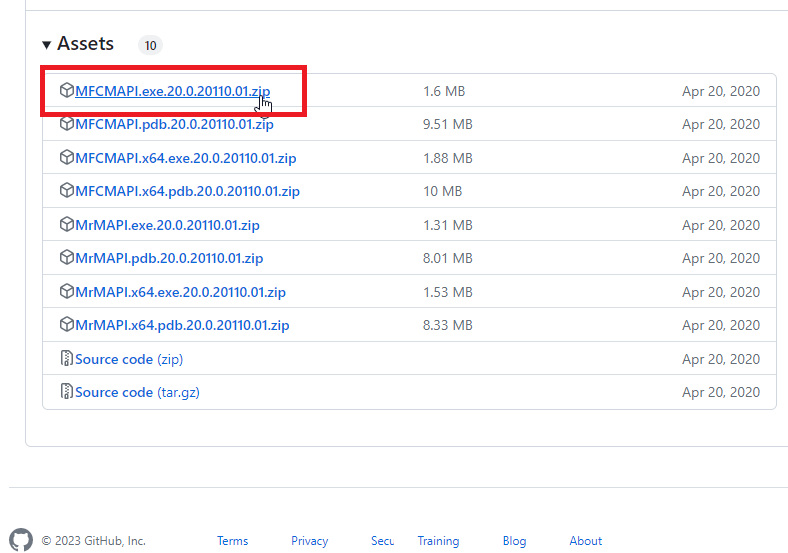Viewport: 788px width, 553px height.
Task: Download Source code (tar.gz) archive
Action: (136, 392)
